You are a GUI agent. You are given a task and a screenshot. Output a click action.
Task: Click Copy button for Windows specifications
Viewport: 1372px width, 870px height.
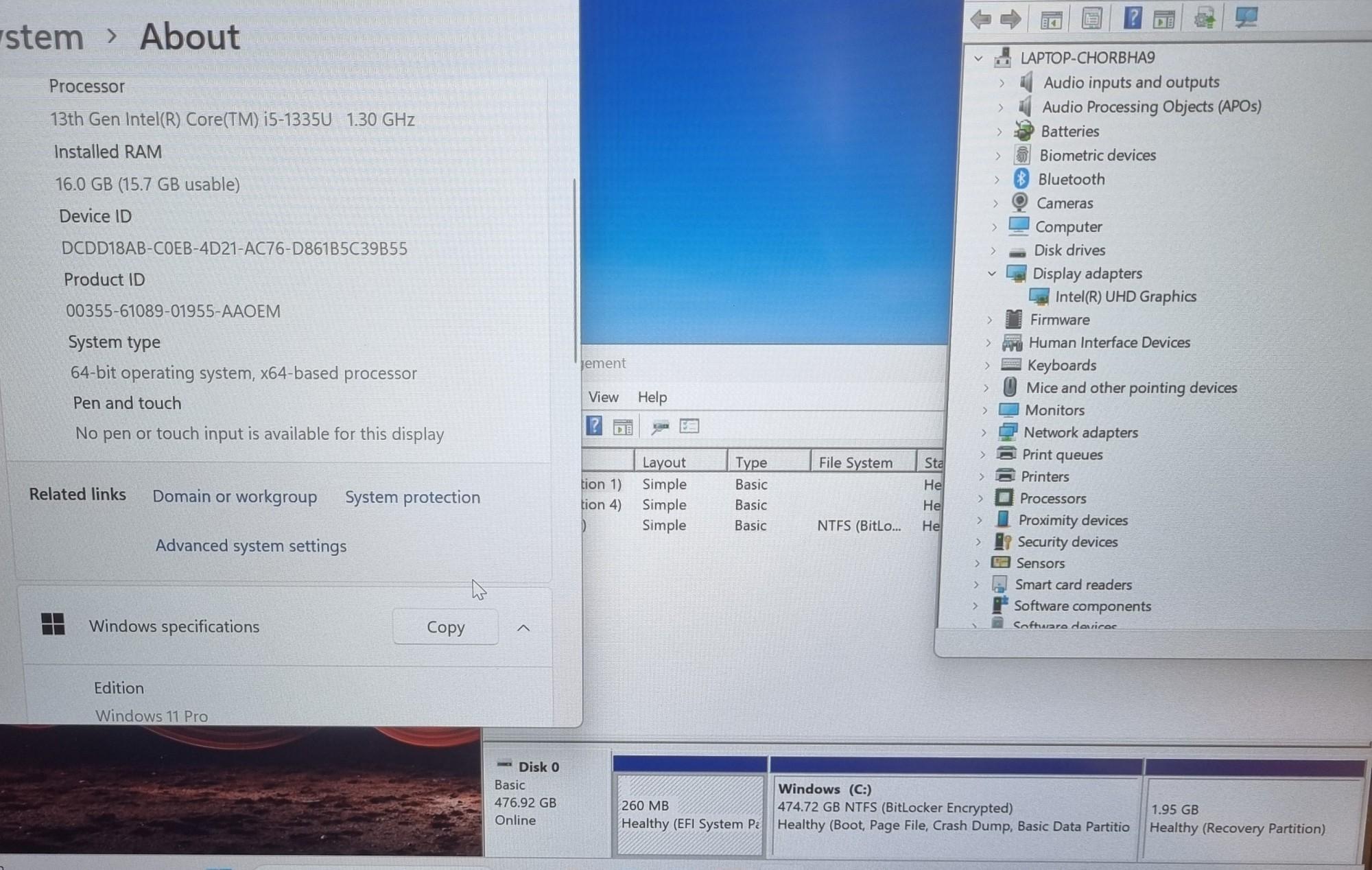445,626
